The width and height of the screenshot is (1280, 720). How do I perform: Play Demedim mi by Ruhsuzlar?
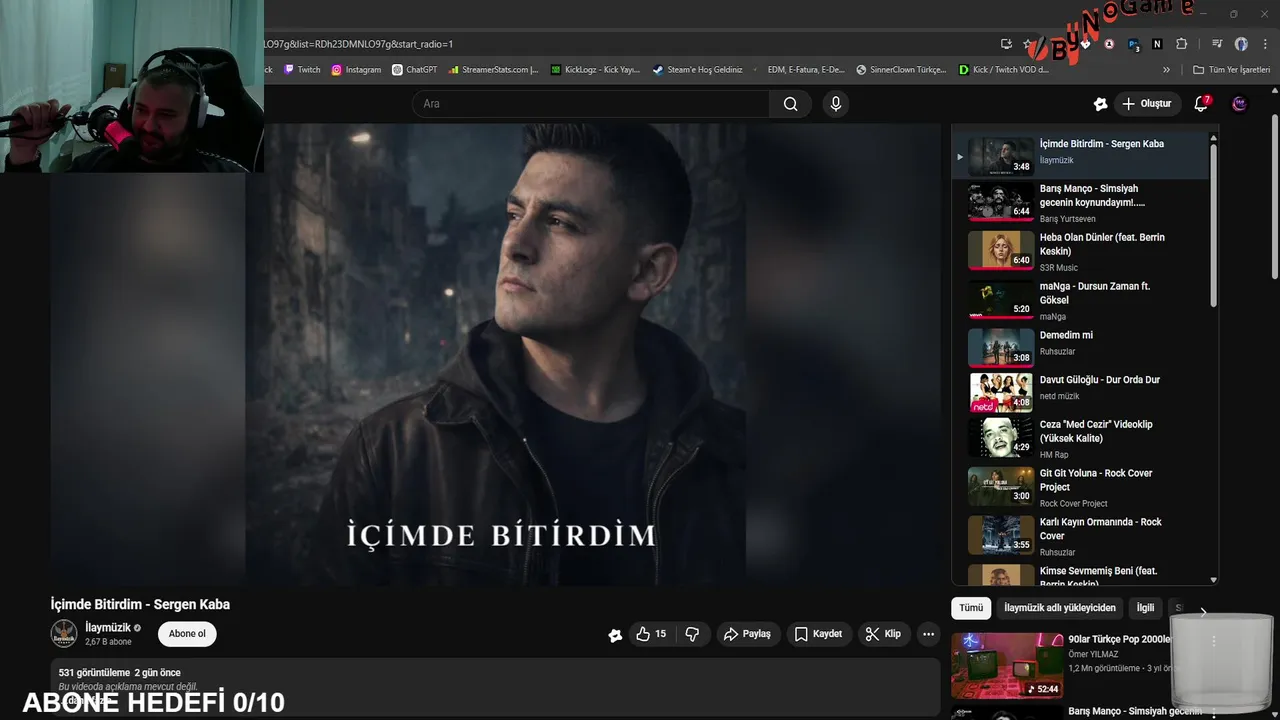[1080, 347]
